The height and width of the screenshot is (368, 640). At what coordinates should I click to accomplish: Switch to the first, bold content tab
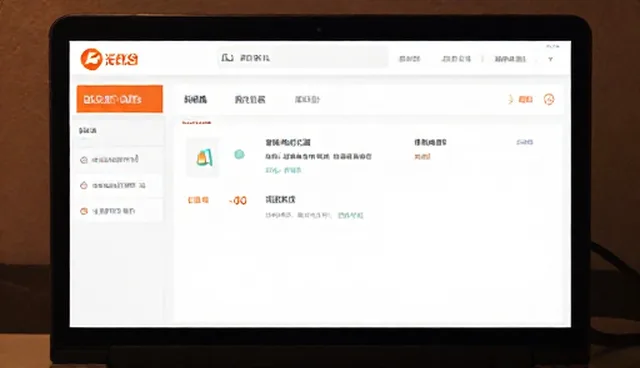tap(195, 99)
